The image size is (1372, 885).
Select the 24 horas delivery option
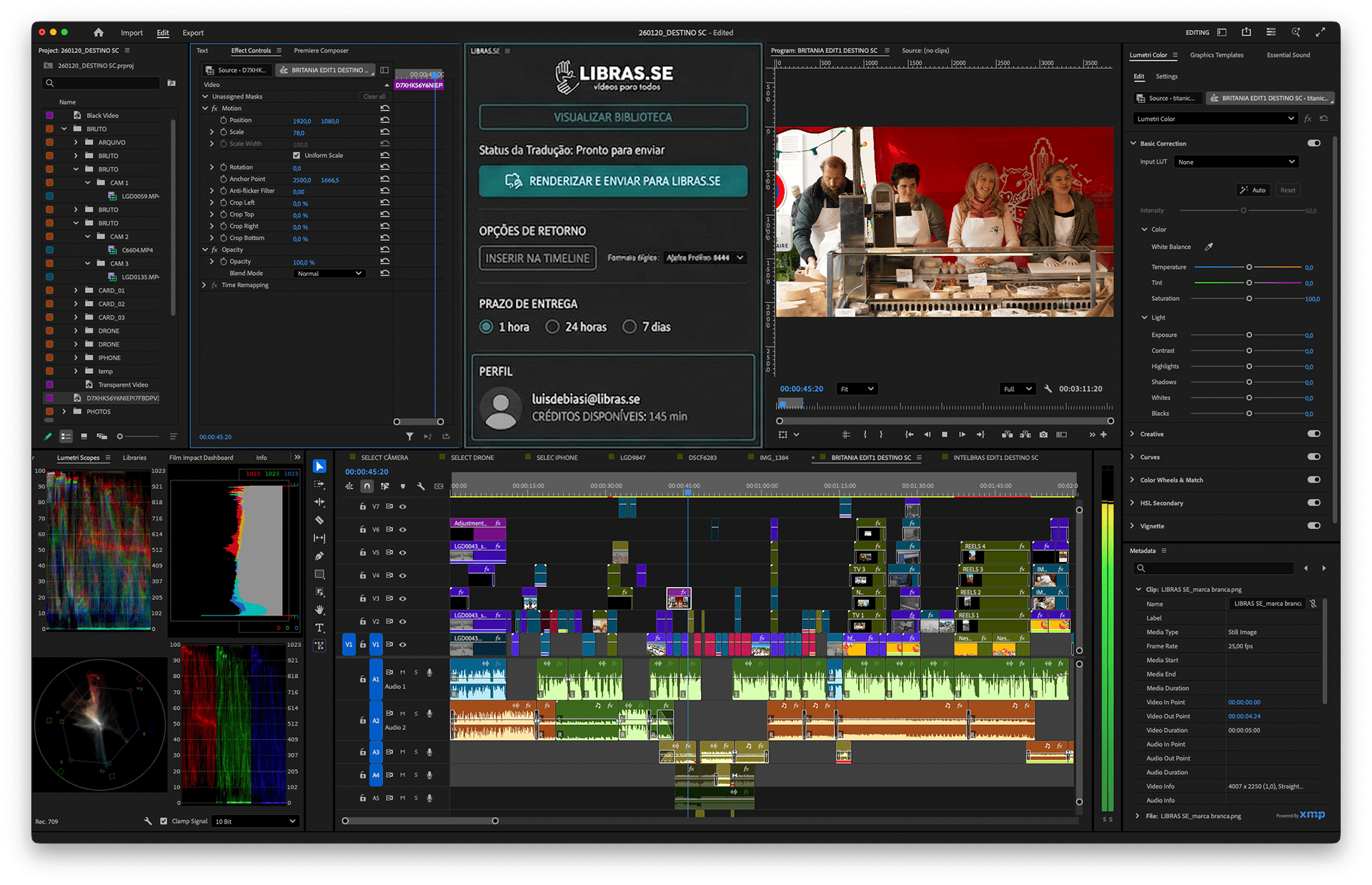point(552,327)
